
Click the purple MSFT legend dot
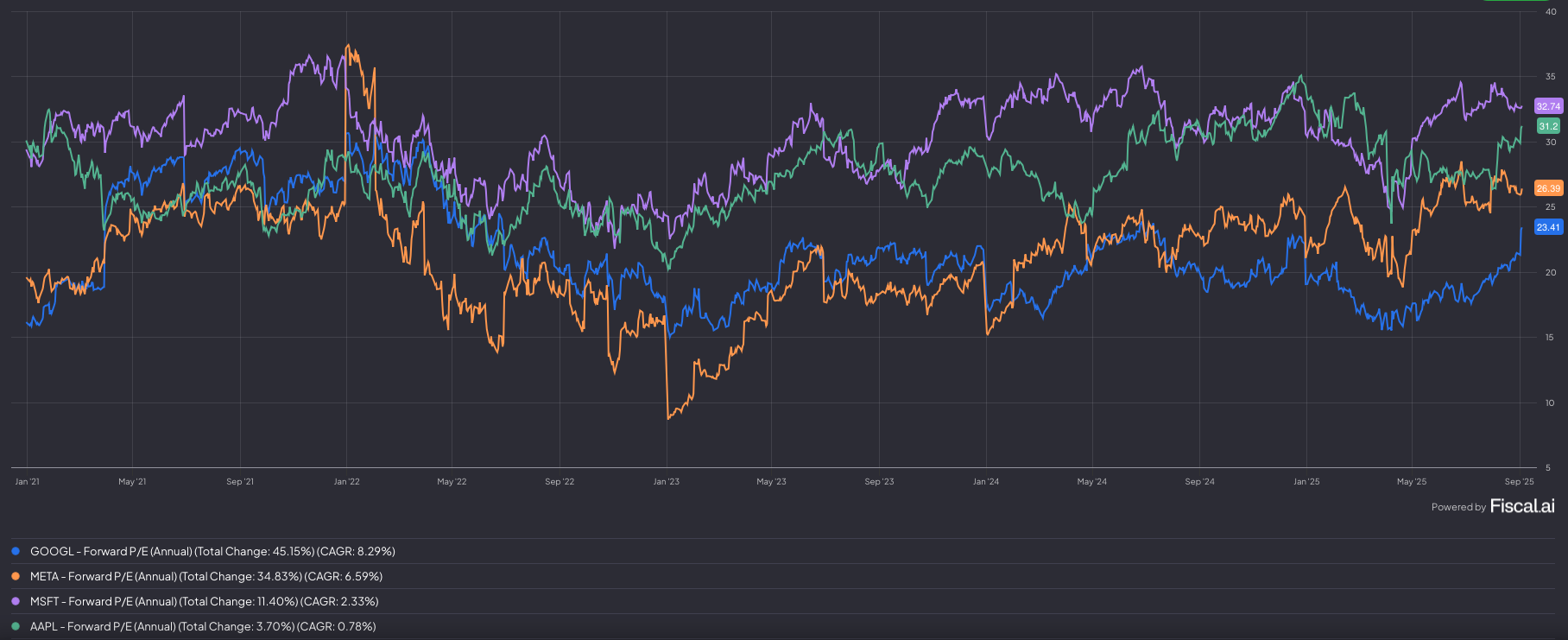(x=16, y=601)
